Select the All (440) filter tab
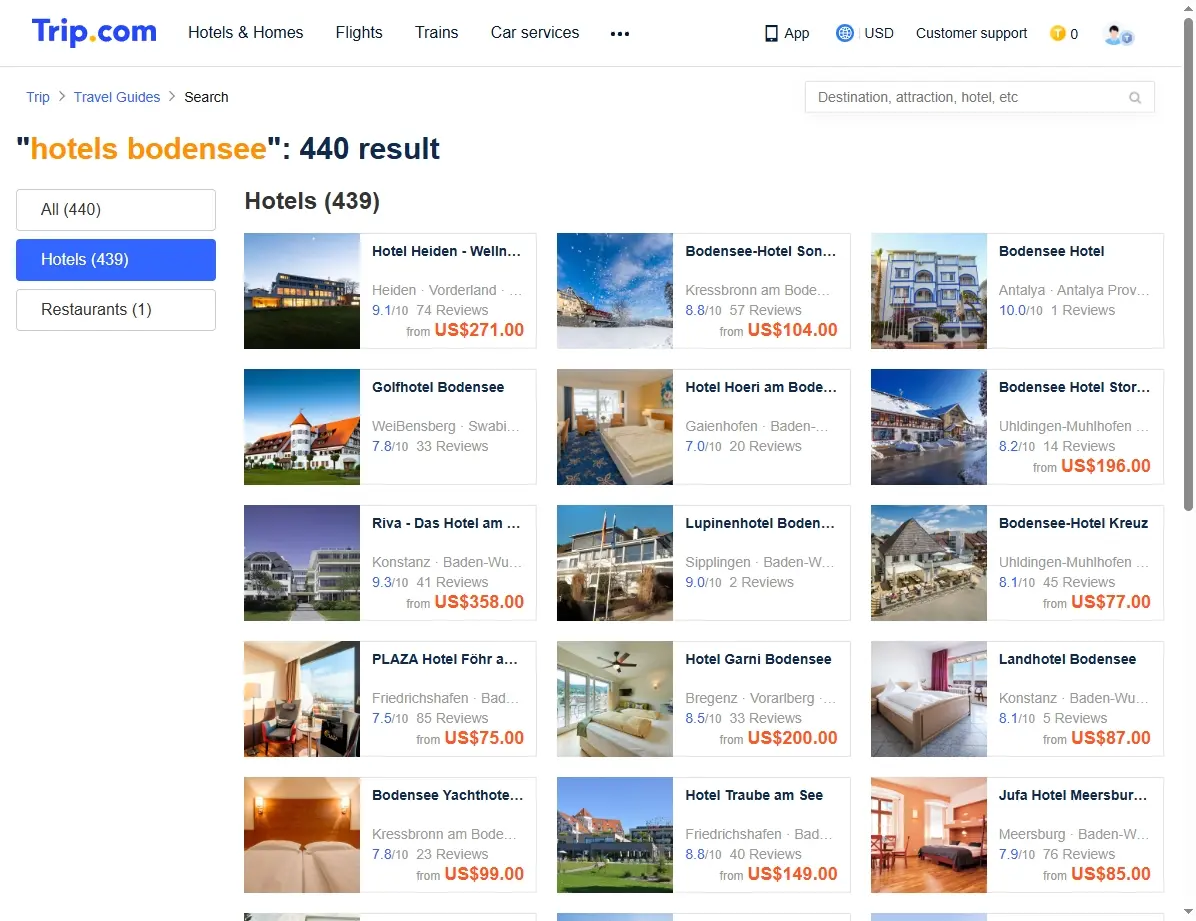This screenshot has height=921, width=1196. click(x=116, y=209)
